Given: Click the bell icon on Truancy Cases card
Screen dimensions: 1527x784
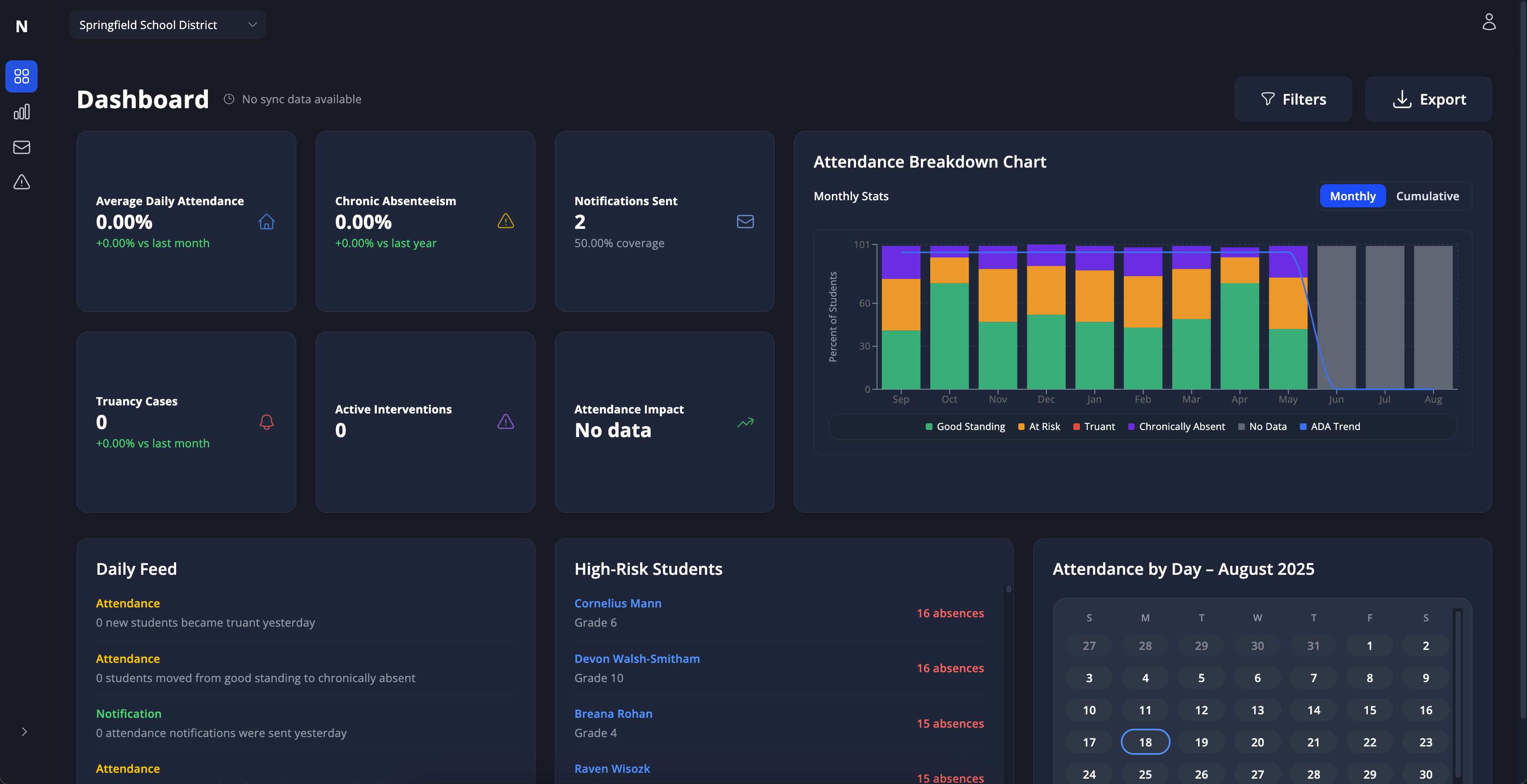Looking at the screenshot, I should click(267, 422).
